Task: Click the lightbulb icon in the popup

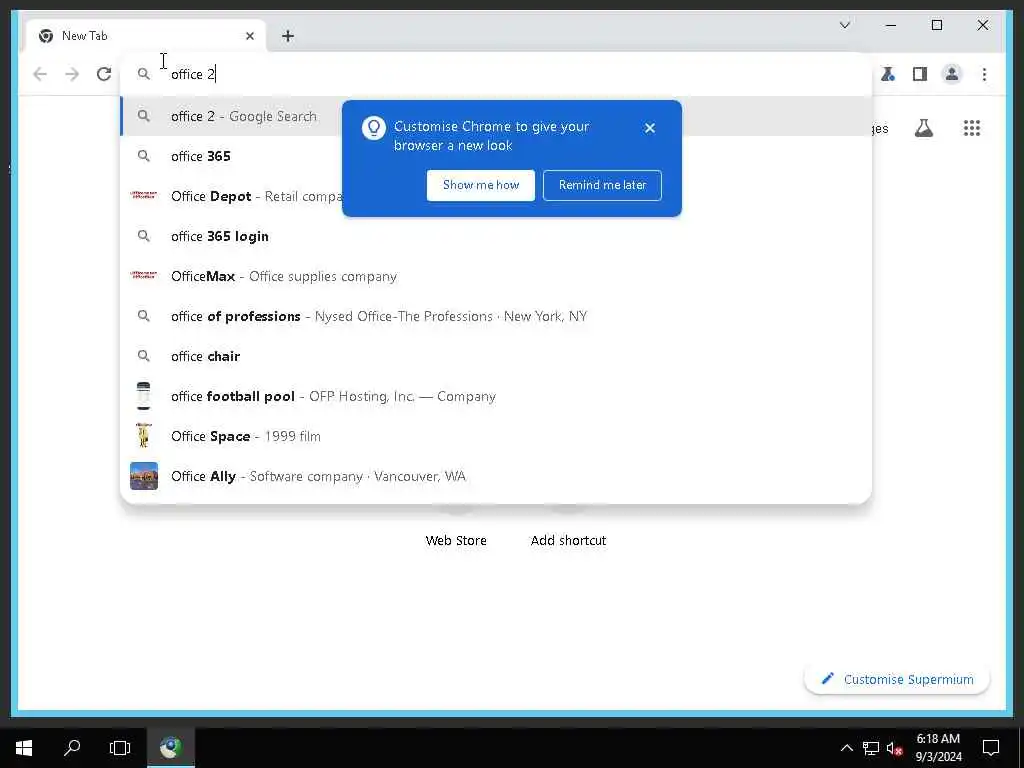Action: coord(374,127)
